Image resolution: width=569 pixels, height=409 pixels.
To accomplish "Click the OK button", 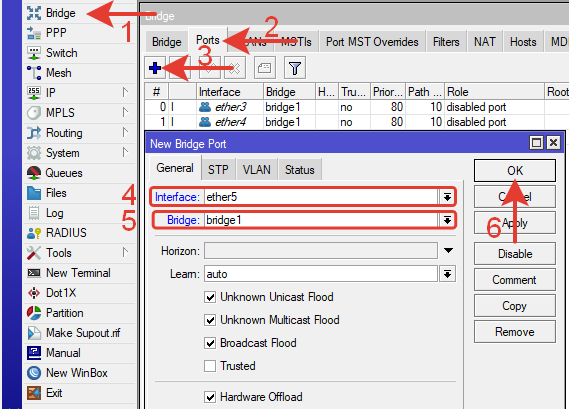I will click(x=515, y=171).
